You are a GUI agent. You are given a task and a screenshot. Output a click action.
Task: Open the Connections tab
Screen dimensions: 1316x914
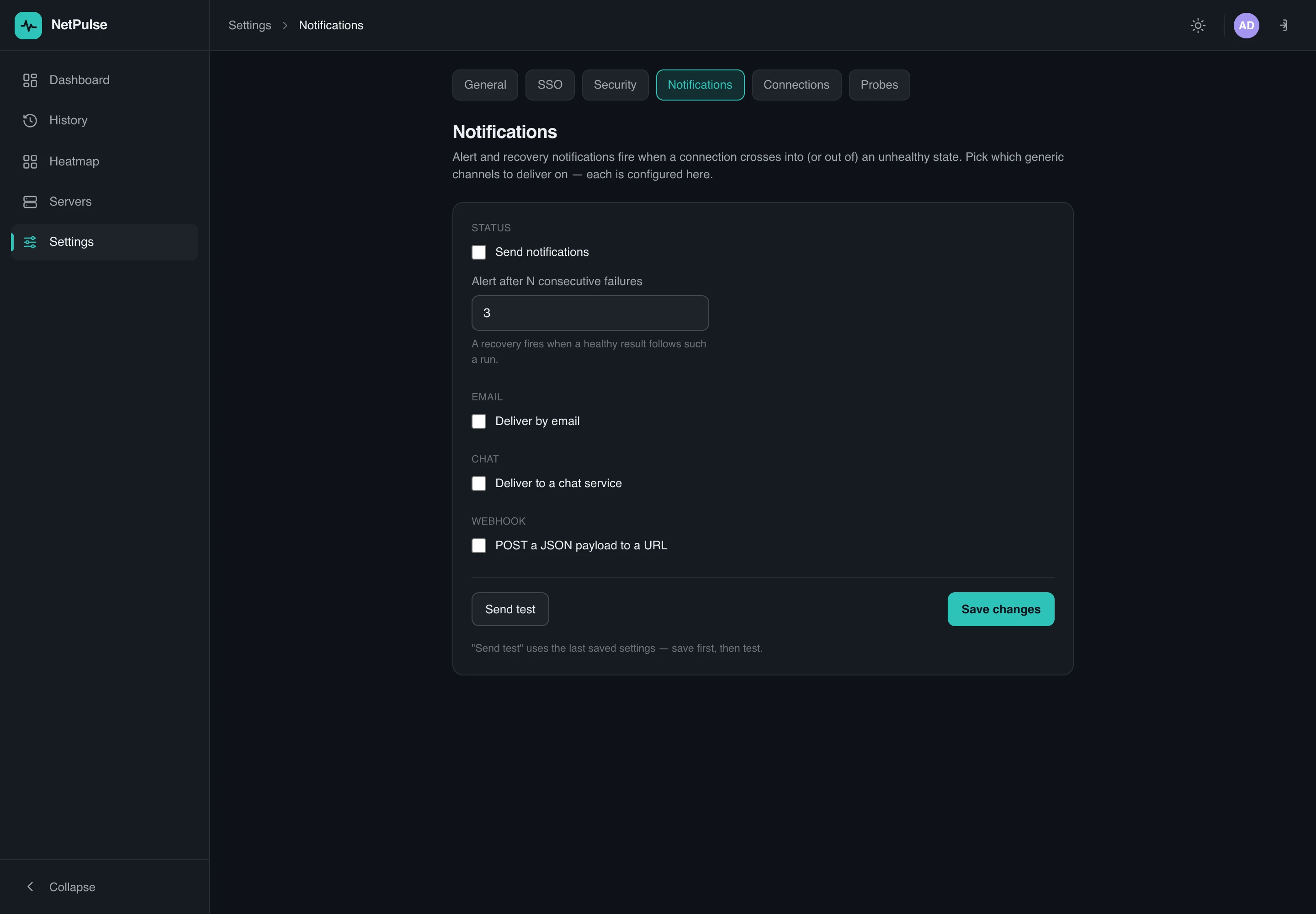796,85
